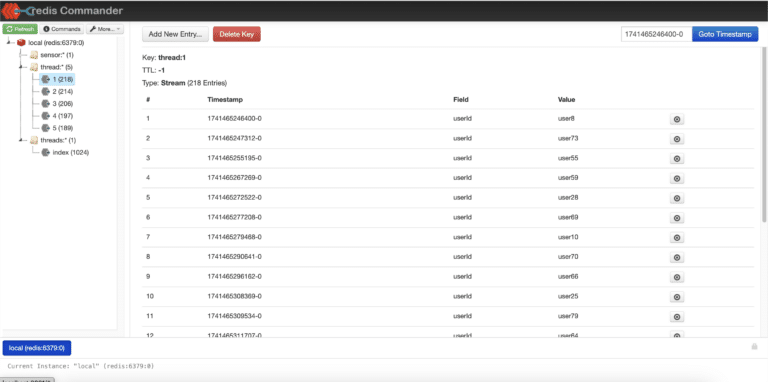This screenshot has height=382, width=768.
Task: Click the Type: Stream (218 Entries) text
Action: pyautogui.click(x=185, y=83)
